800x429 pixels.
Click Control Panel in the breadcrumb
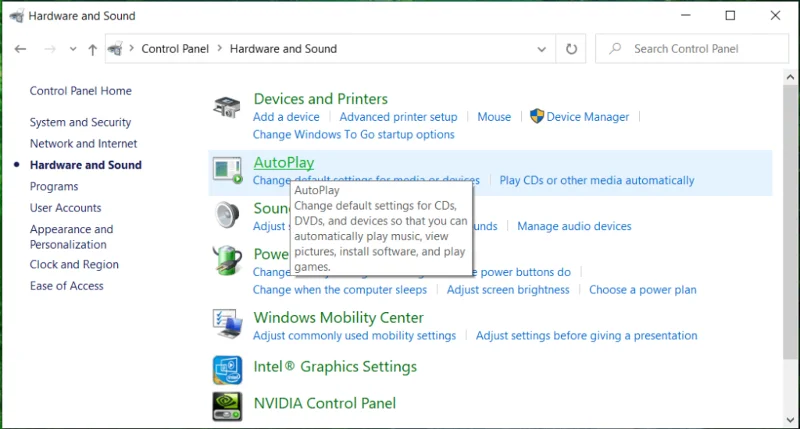[175, 49]
